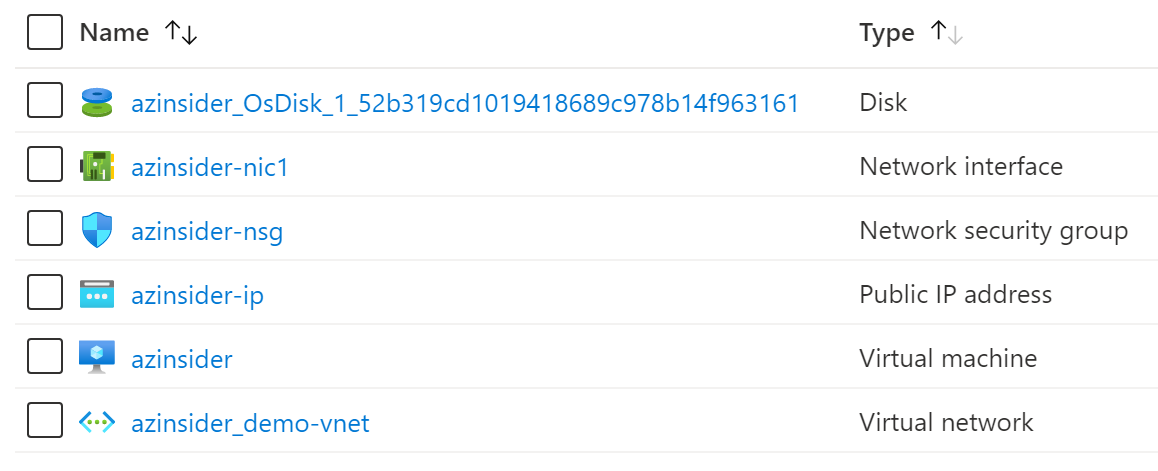Click the Network security group shield icon
This screenshot has width=1158, height=471.
click(97, 230)
